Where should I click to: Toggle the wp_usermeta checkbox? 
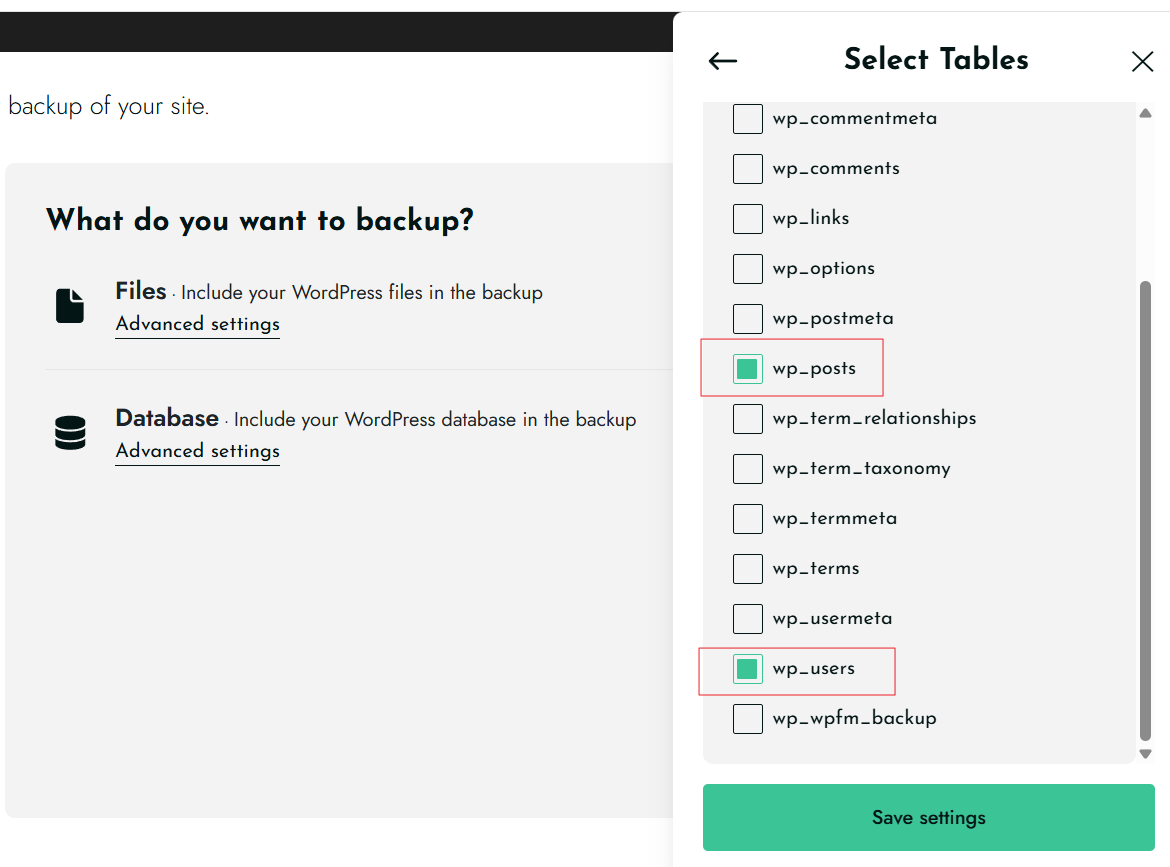click(x=747, y=619)
